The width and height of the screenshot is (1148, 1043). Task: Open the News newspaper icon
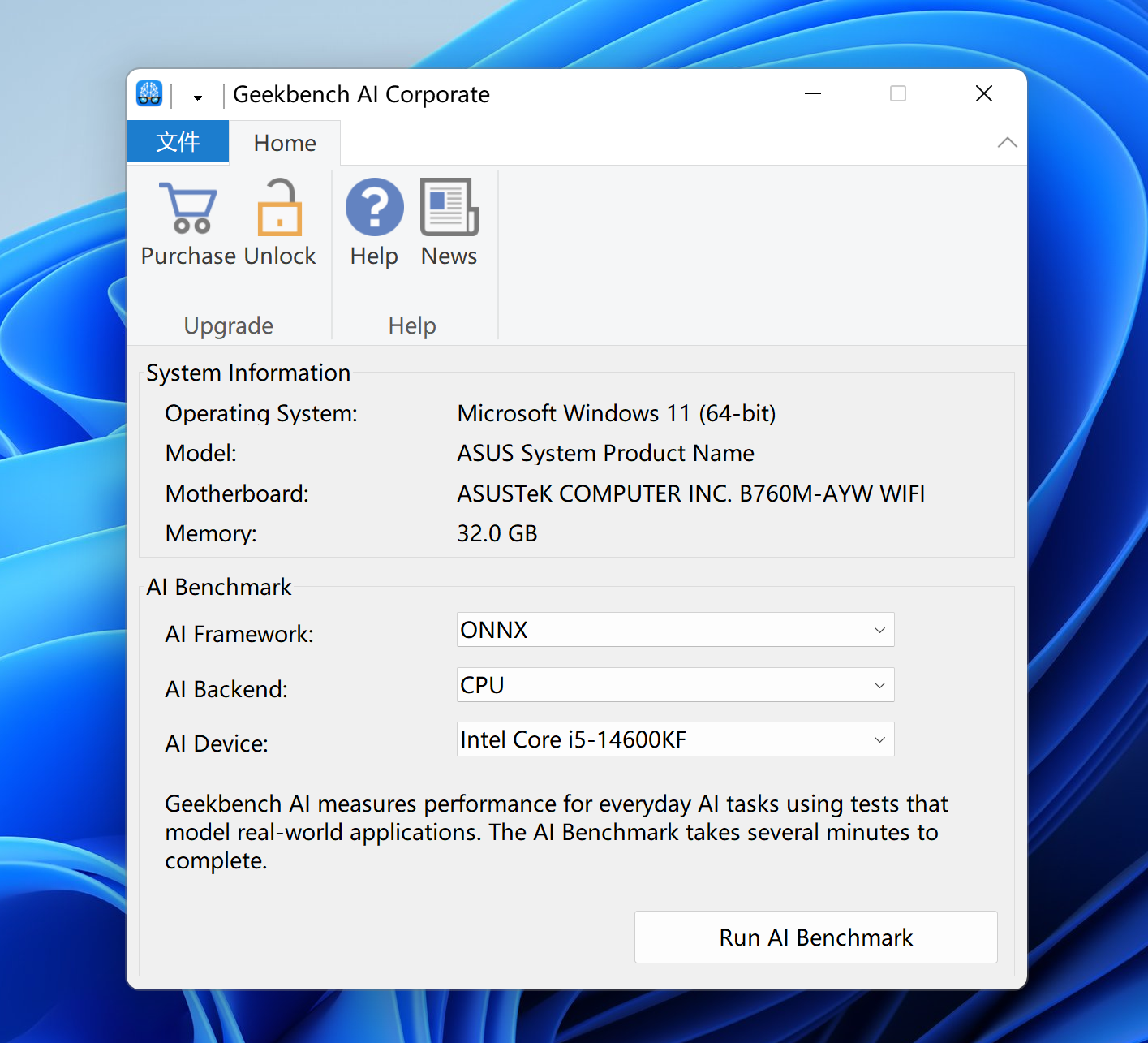[x=449, y=207]
